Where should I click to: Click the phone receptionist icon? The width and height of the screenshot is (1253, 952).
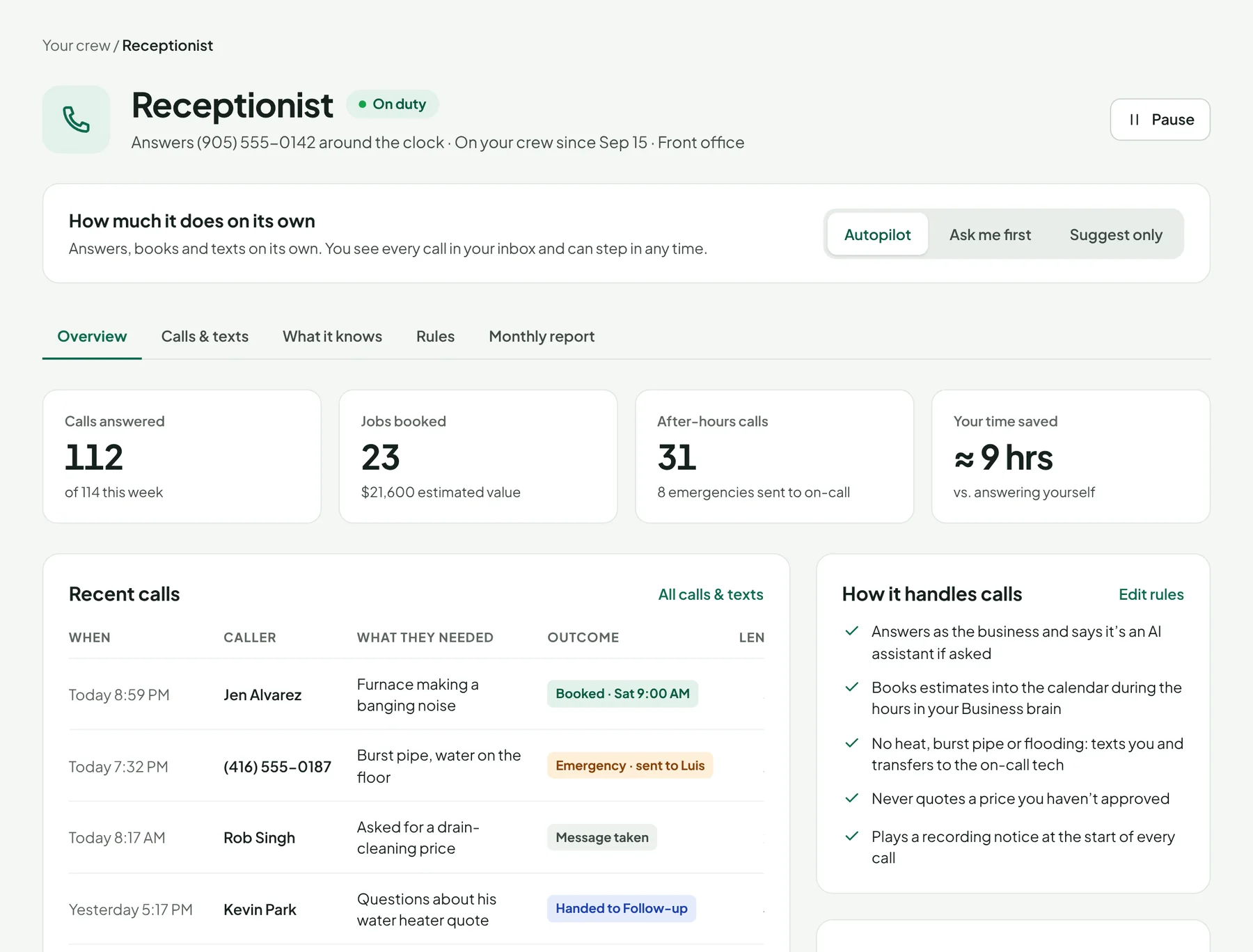click(x=77, y=120)
